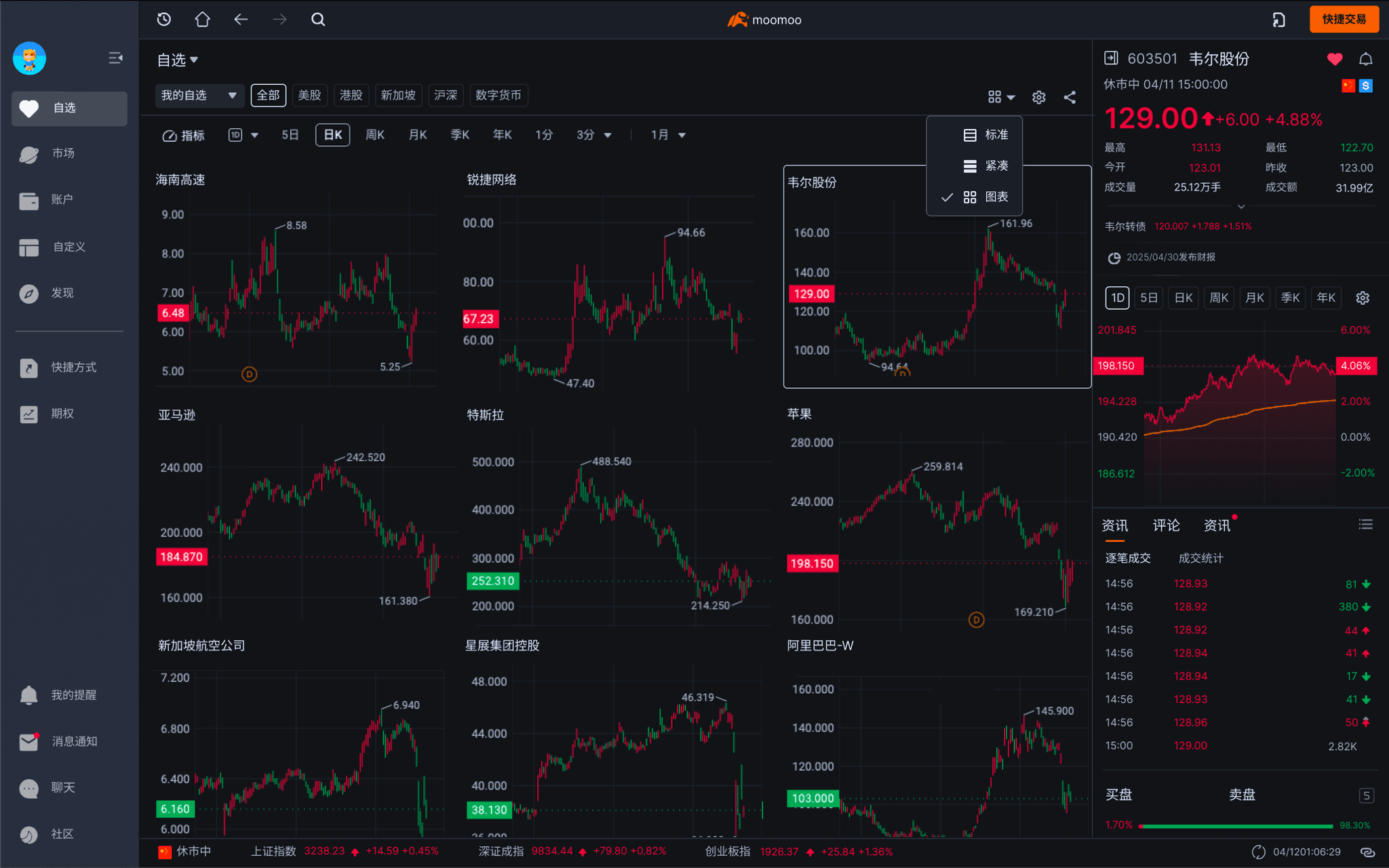The width and height of the screenshot is (1389, 868).
Task: Open the 我的自选 list dropdown
Action: click(199, 96)
